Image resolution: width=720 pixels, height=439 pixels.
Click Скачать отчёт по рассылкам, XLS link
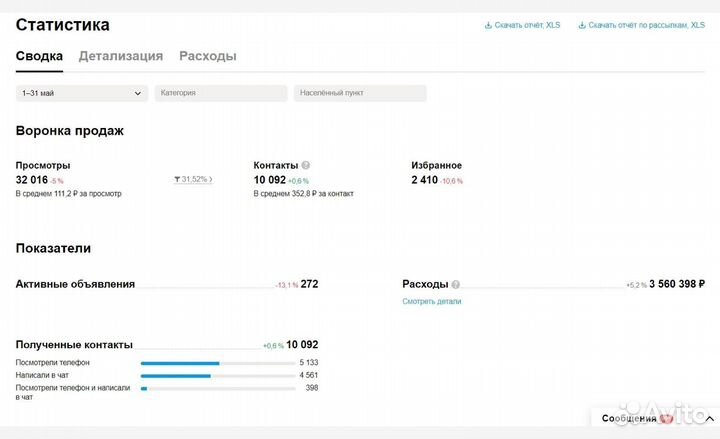(646, 25)
